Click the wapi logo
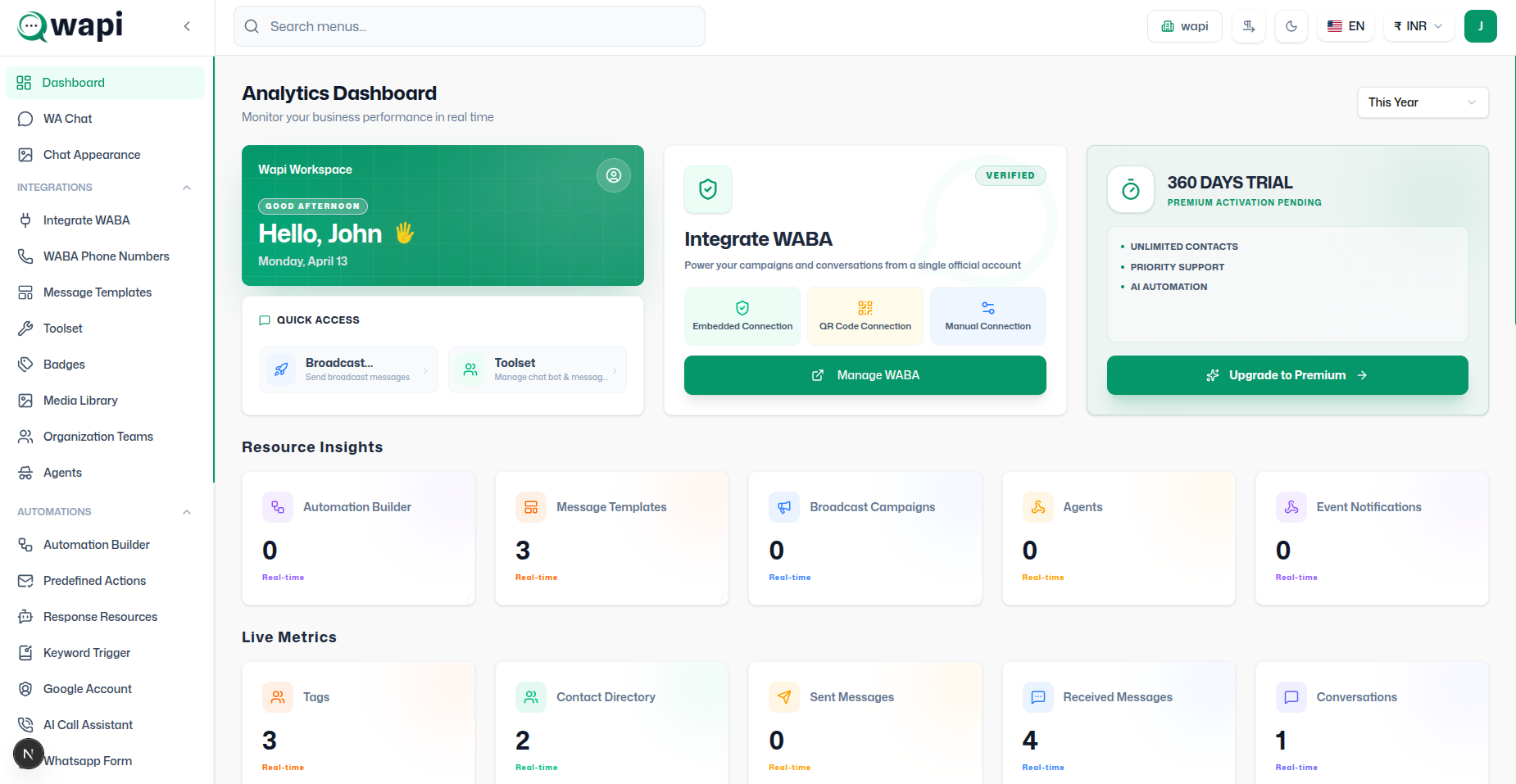The height and width of the screenshot is (784, 1516). pyautogui.click(x=70, y=26)
